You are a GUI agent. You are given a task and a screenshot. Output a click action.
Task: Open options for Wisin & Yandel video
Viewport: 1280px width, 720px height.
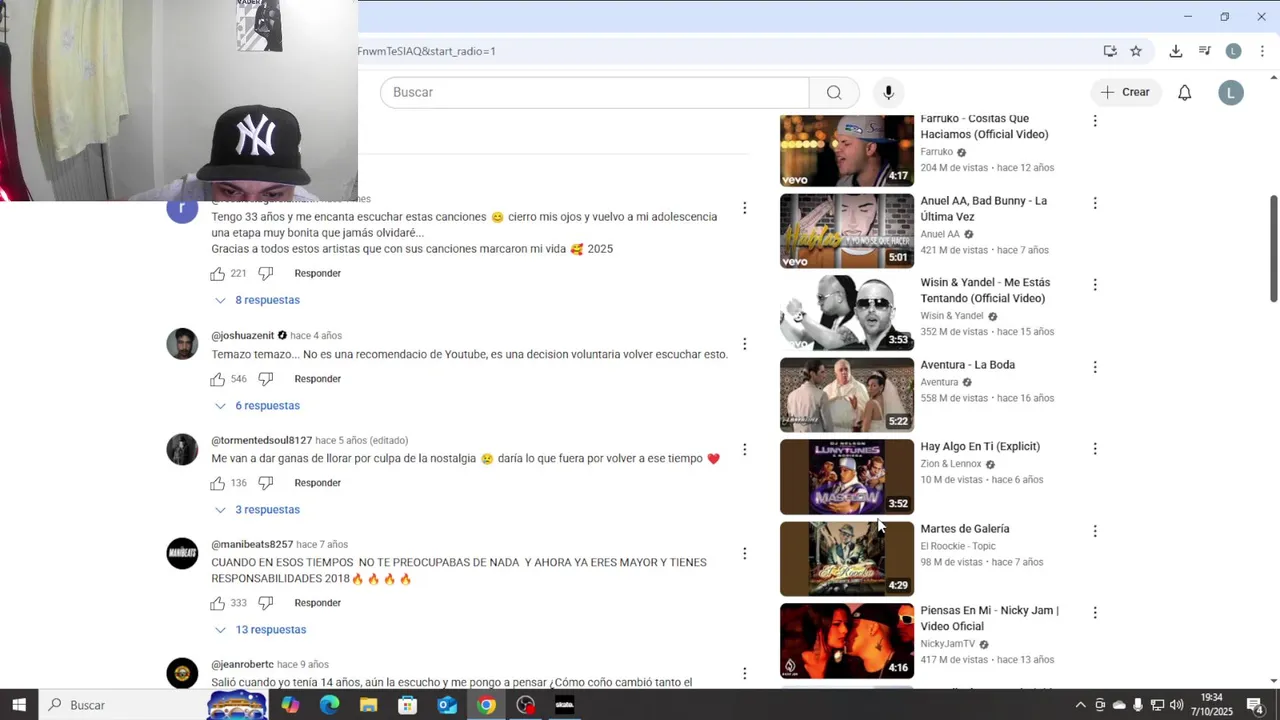(1095, 285)
